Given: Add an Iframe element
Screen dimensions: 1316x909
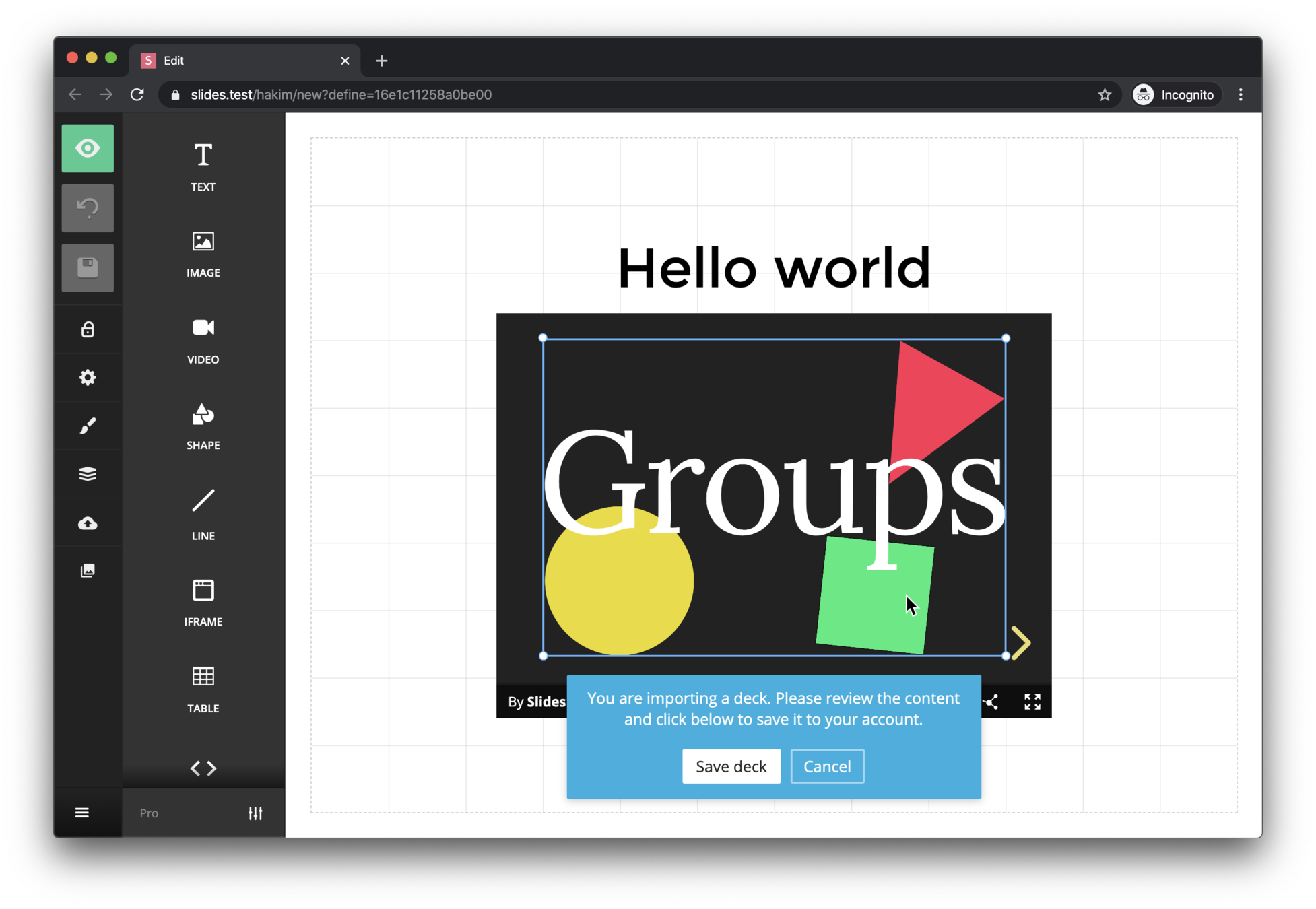Looking at the screenshot, I should (203, 601).
